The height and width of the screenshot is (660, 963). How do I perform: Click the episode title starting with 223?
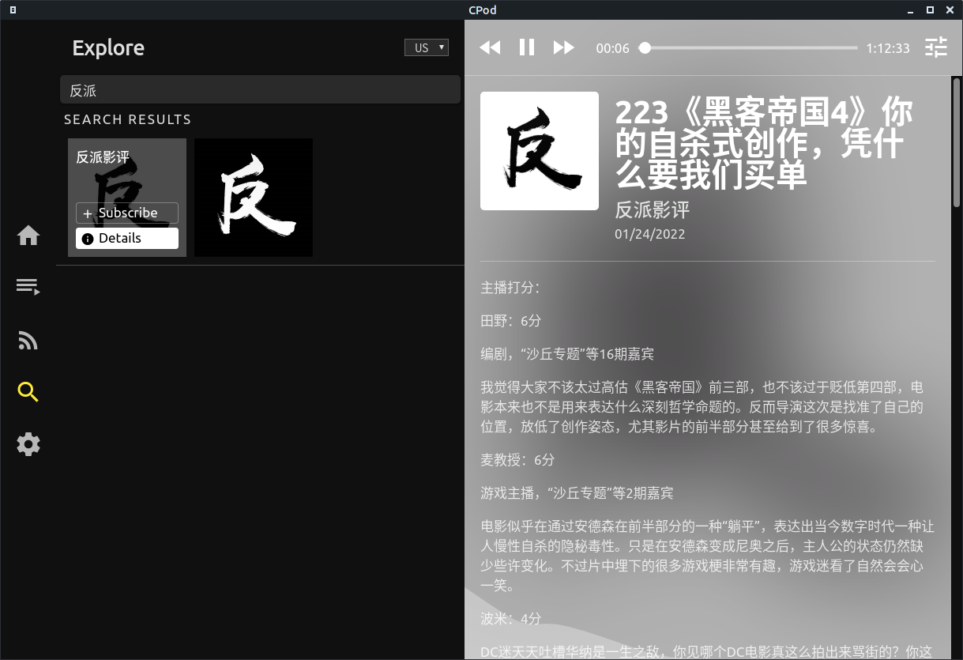pyautogui.click(x=764, y=144)
